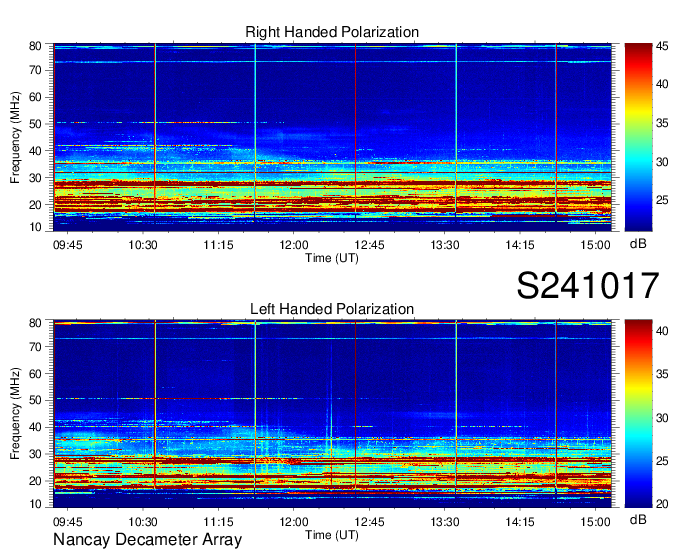
Task: Click the right-handed spectrogram plot
Action: [x=332, y=137]
